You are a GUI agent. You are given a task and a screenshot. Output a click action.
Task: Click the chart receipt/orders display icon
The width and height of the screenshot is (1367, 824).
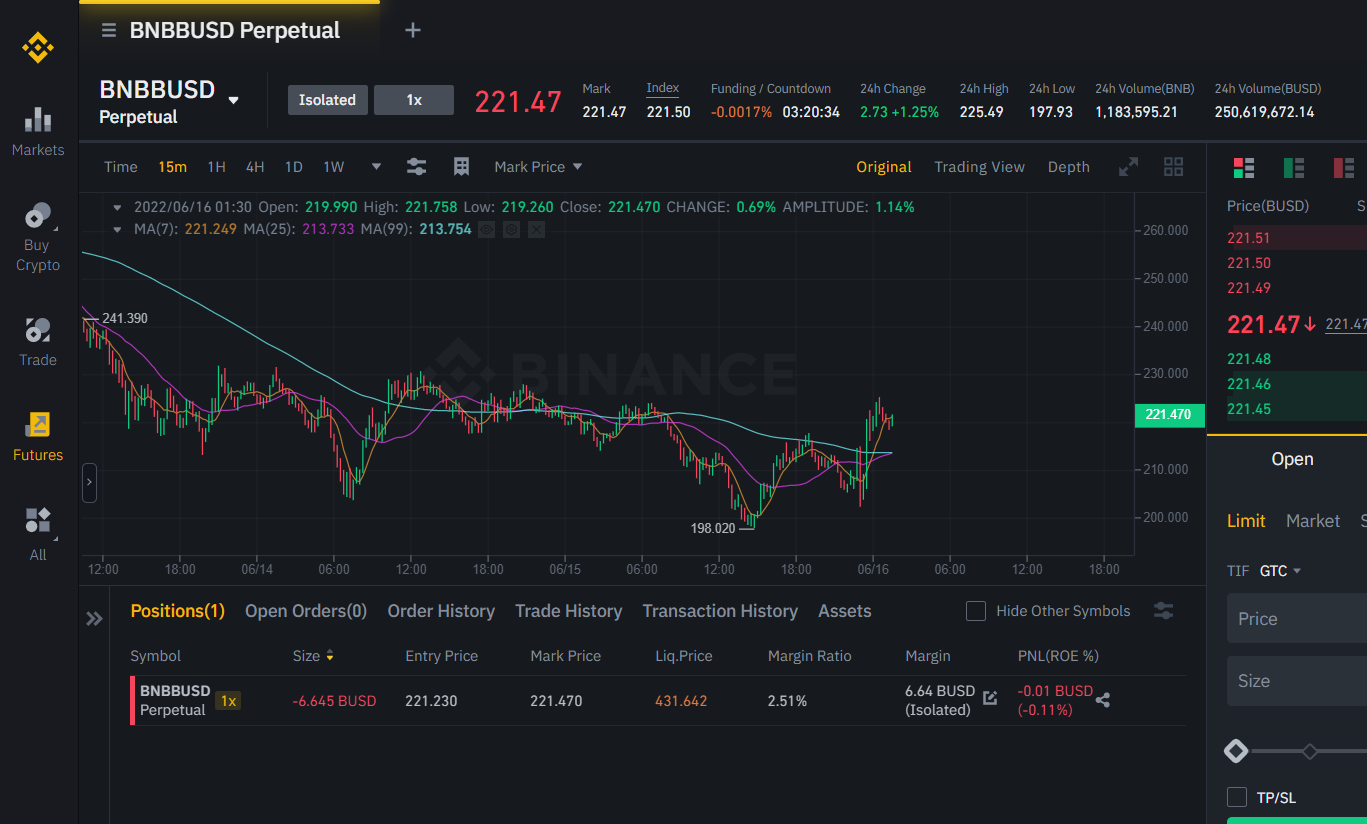[461, 167]
